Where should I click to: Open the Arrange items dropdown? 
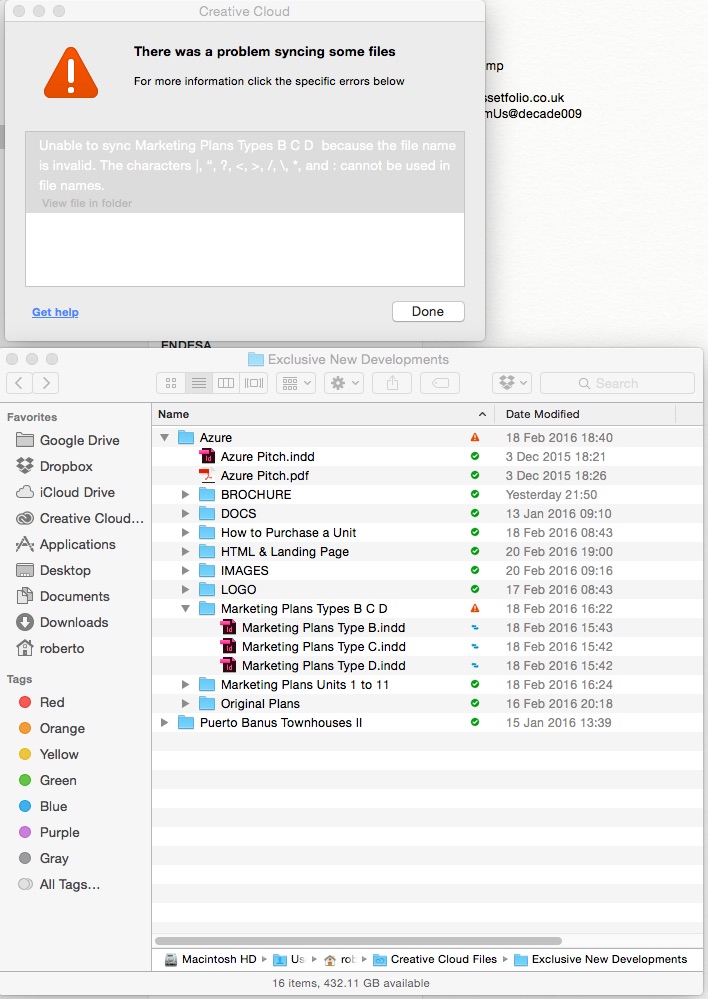click(296, 383)
